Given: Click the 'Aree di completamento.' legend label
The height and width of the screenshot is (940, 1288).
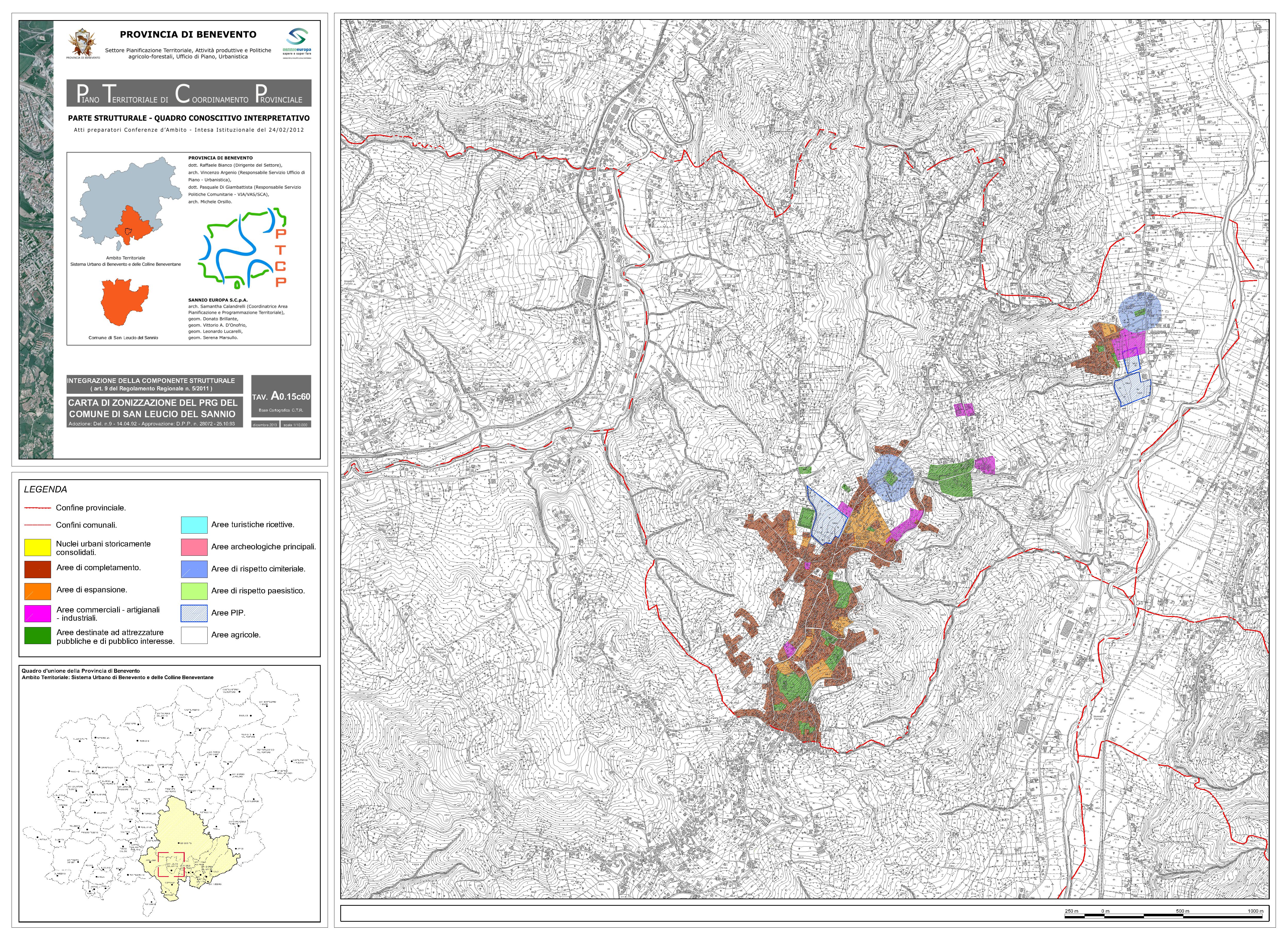Looking at the screenshot, I should (98, 568).
